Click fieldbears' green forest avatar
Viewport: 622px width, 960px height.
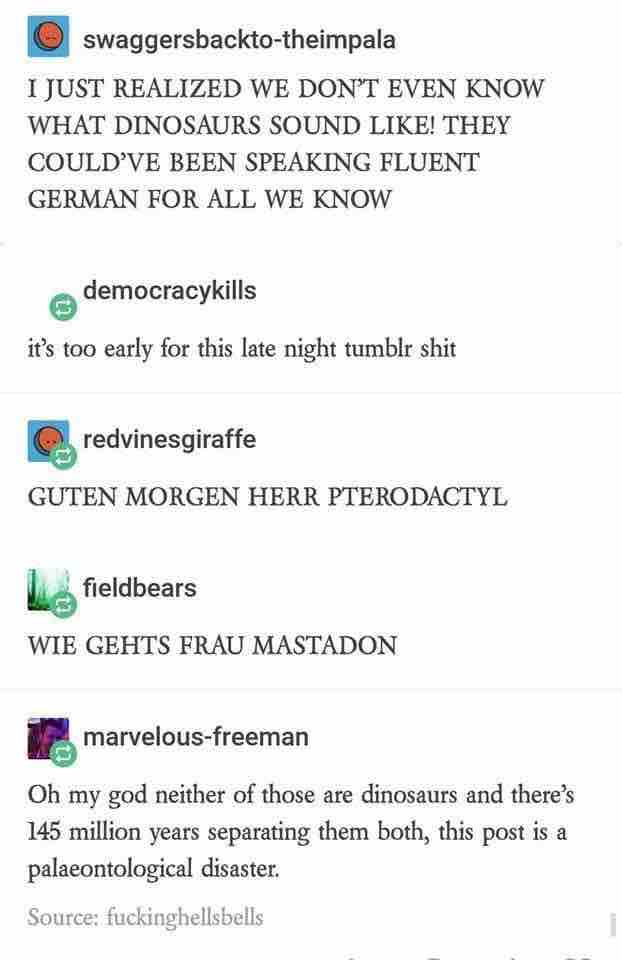pyautogui.click(x=48, y=589)
